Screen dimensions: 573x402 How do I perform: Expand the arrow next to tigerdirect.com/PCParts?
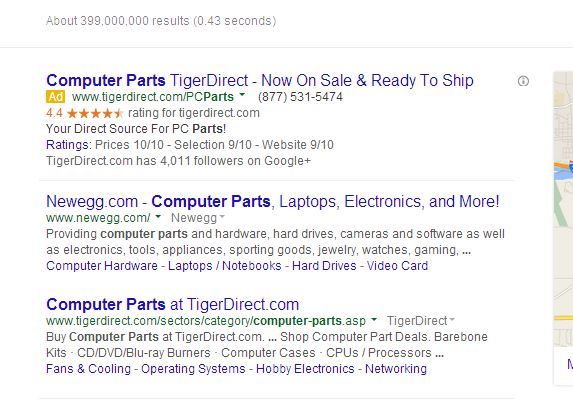tap(242, 95)
